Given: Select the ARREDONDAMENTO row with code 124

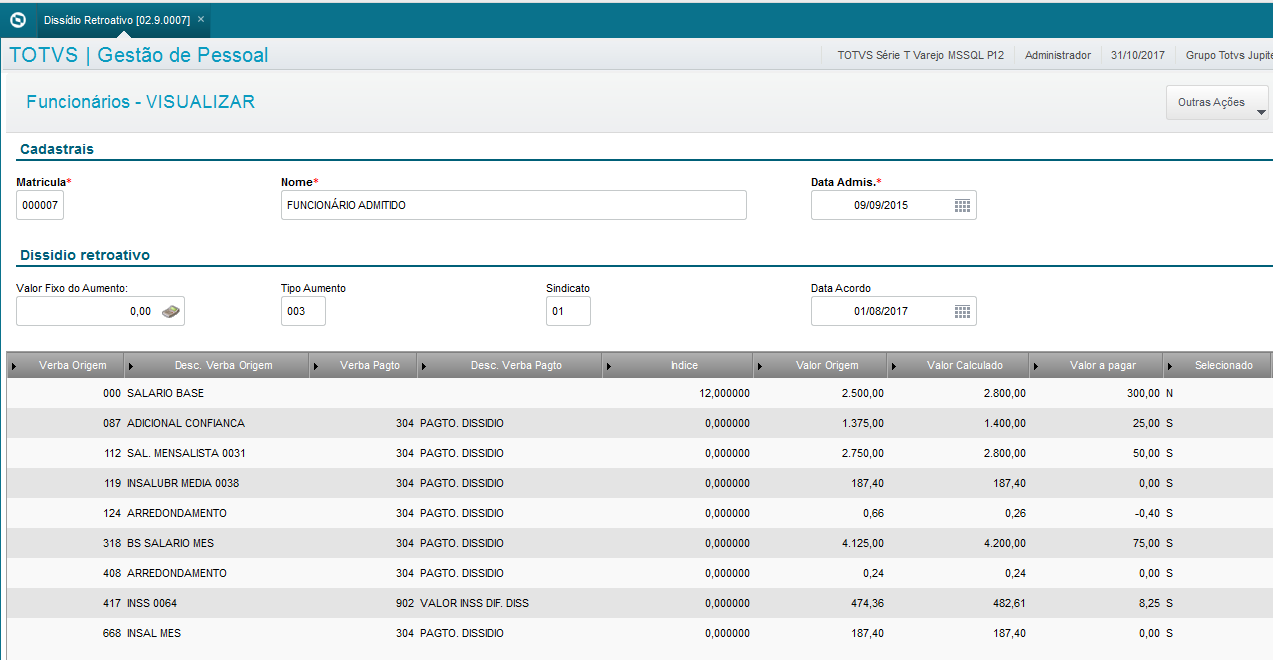Looking at the screenshot, I should click(x=639, y=513).
